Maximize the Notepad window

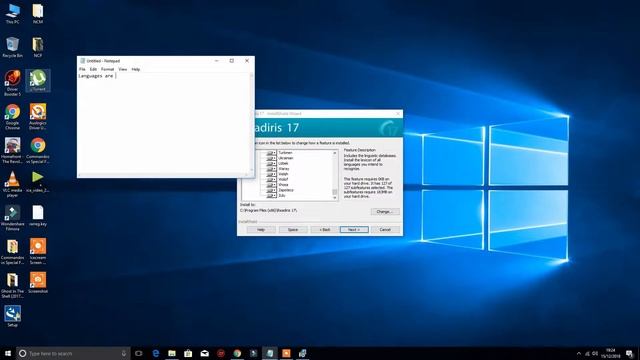[231, 61]
